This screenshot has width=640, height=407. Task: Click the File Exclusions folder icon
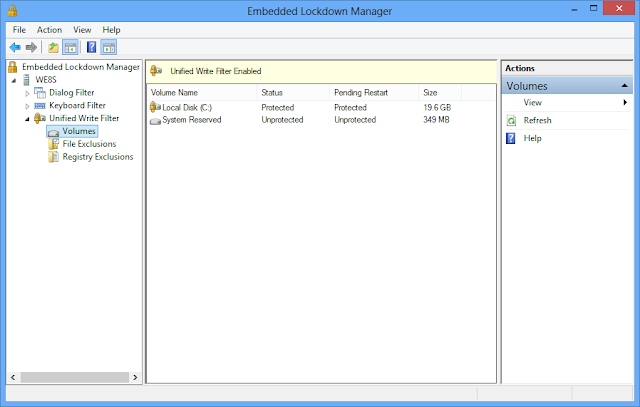(53, 144)
